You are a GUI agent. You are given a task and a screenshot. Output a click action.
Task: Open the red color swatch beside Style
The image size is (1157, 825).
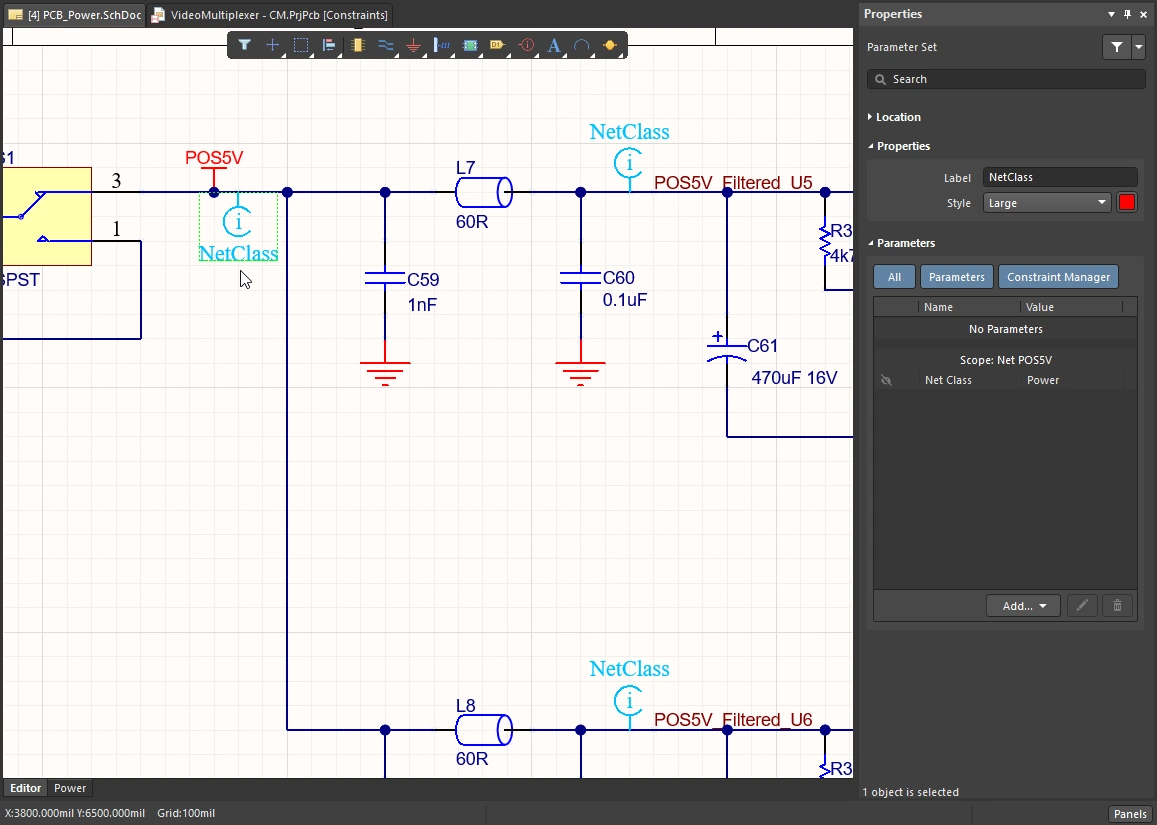click(1127, 203)
